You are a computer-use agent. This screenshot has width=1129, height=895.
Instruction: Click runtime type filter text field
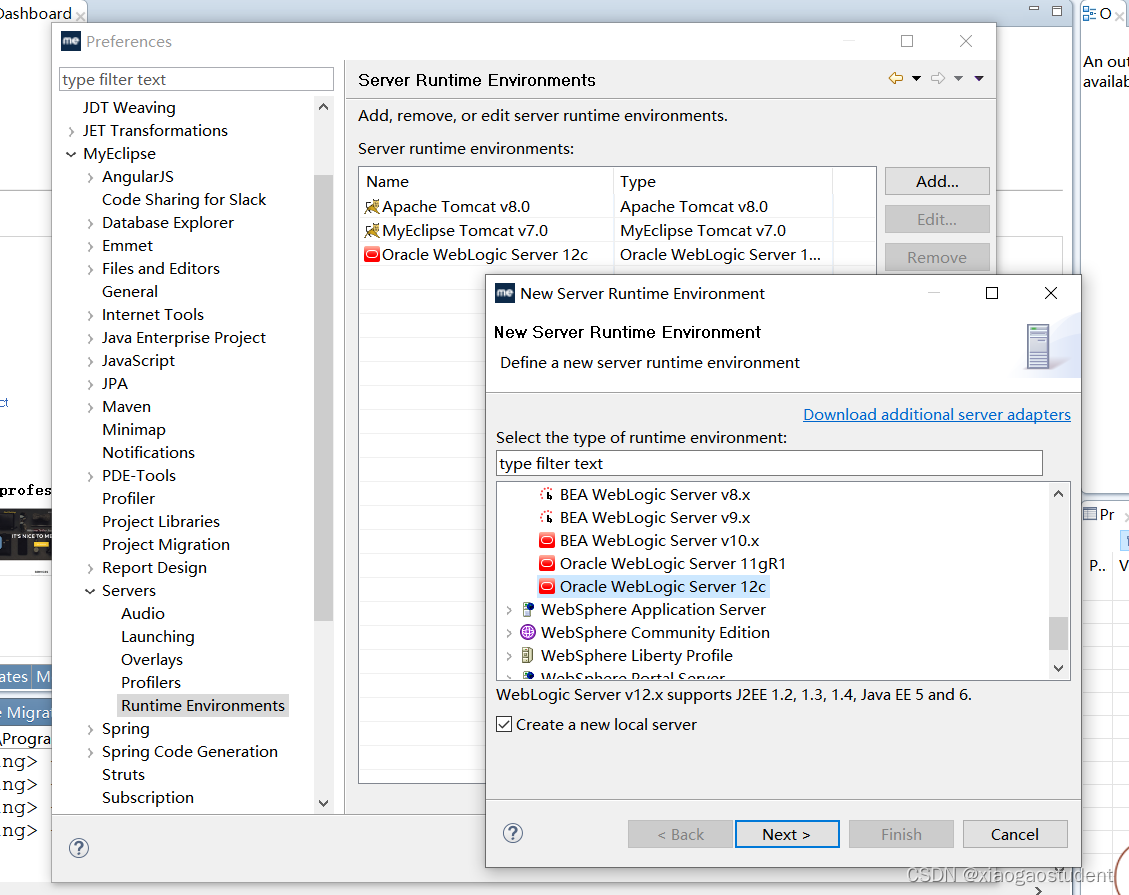pyautogui.click(x=769, y=463)
